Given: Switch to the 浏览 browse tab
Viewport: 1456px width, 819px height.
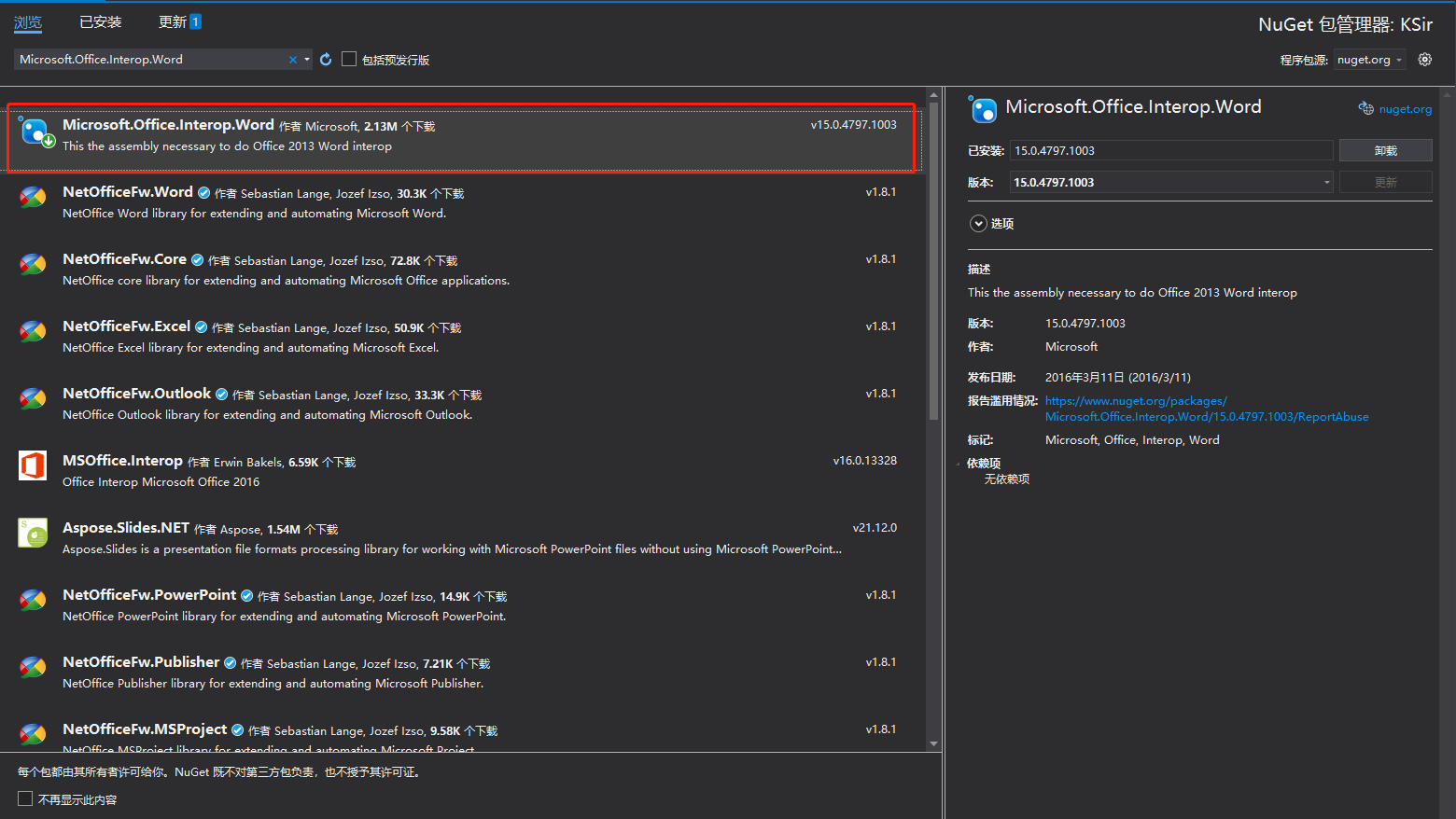Looking at the screenshot, I should (x=28, y=22).
